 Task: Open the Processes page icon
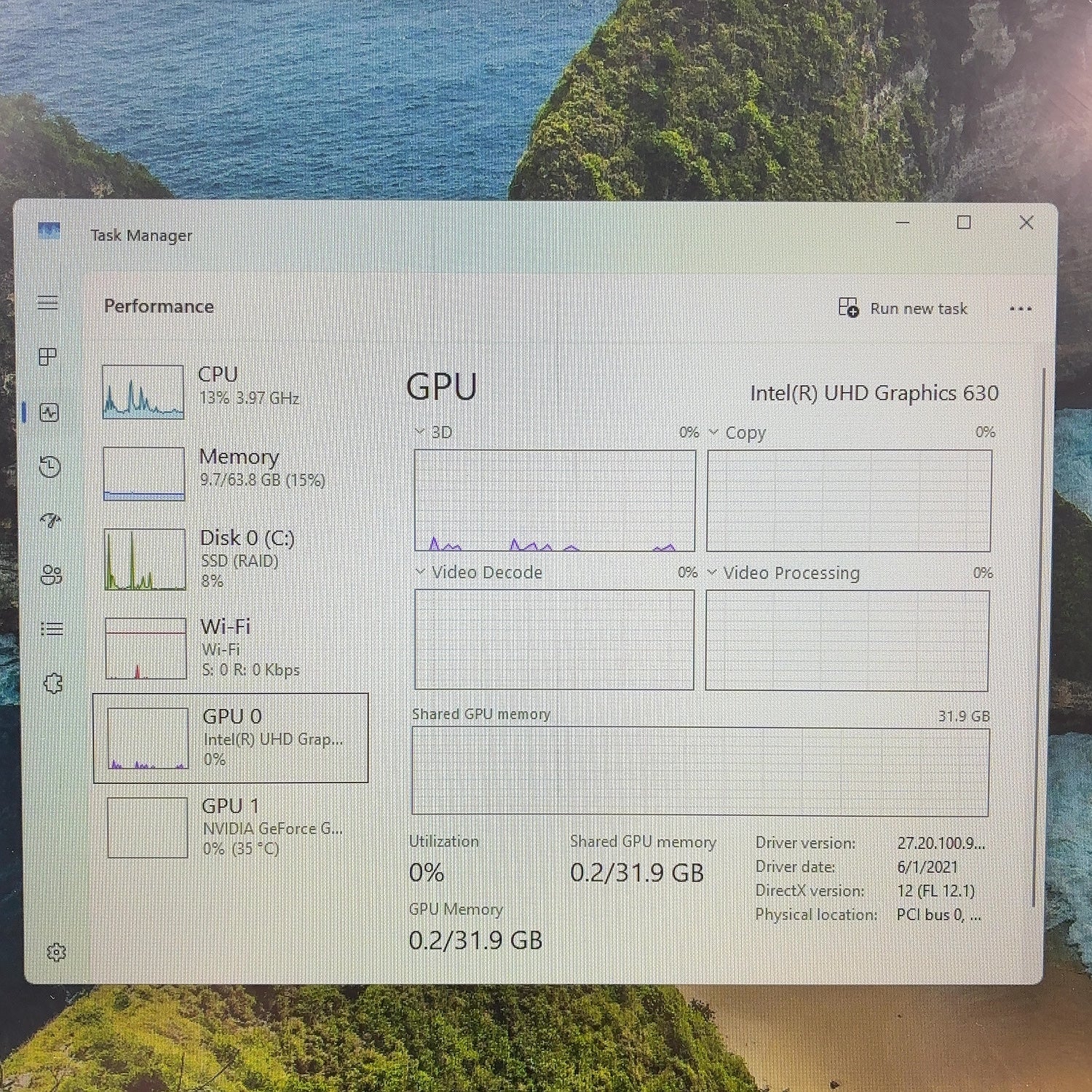click(48, 357)
